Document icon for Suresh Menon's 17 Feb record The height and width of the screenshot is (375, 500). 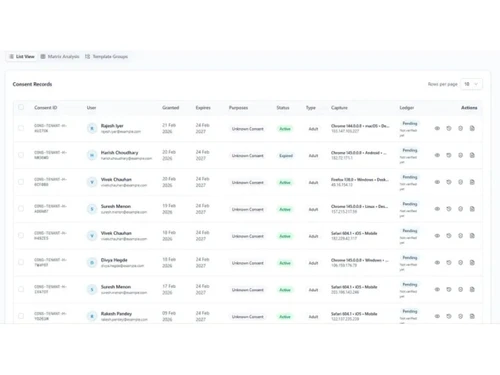click(472, 289)
